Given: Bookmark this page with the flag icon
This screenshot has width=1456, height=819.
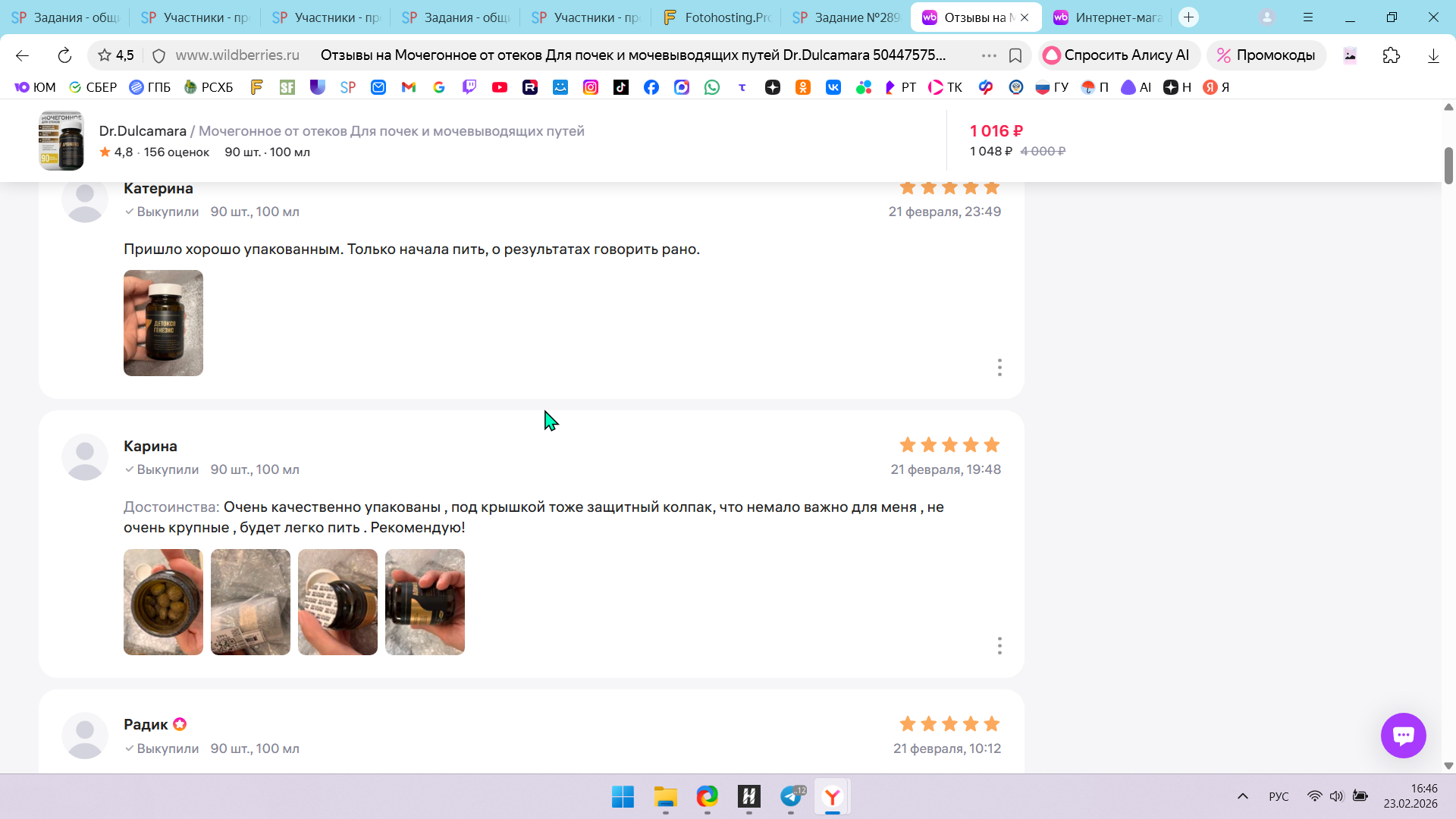Looking at the screenshot, I should (x=1015, y=55).
